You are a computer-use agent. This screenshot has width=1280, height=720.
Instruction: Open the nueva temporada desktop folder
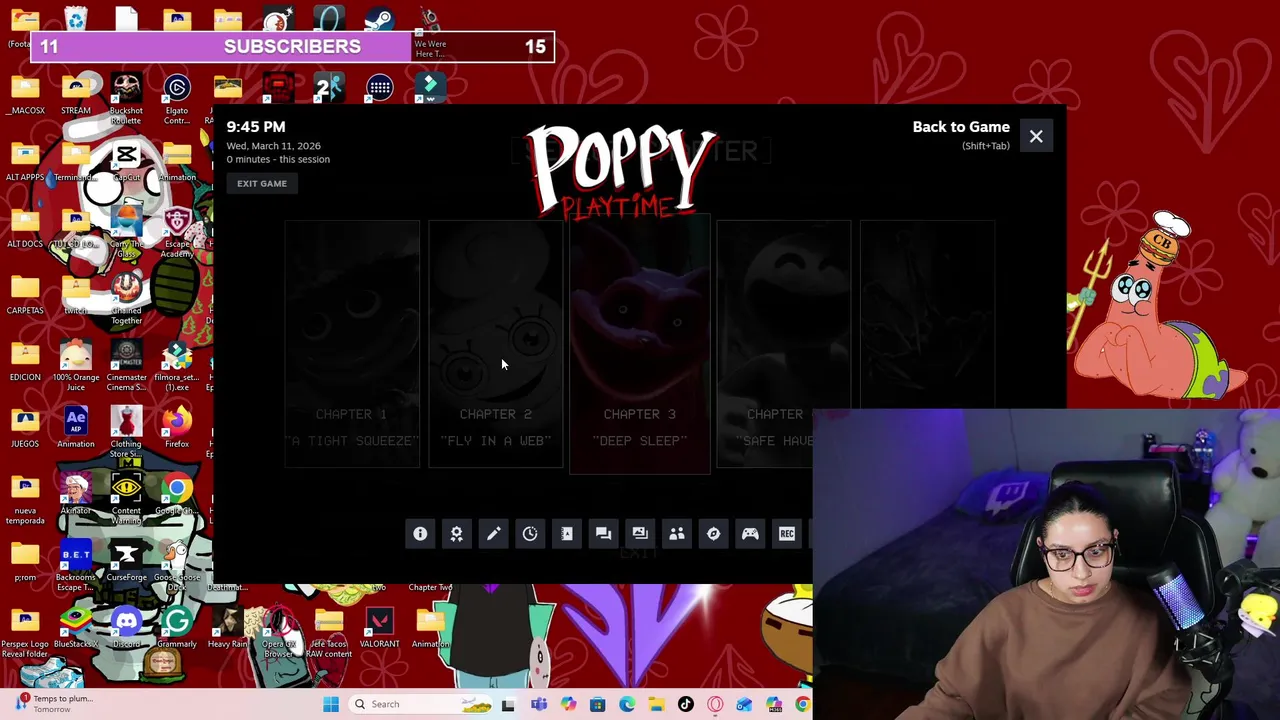[x=25, y=499]
